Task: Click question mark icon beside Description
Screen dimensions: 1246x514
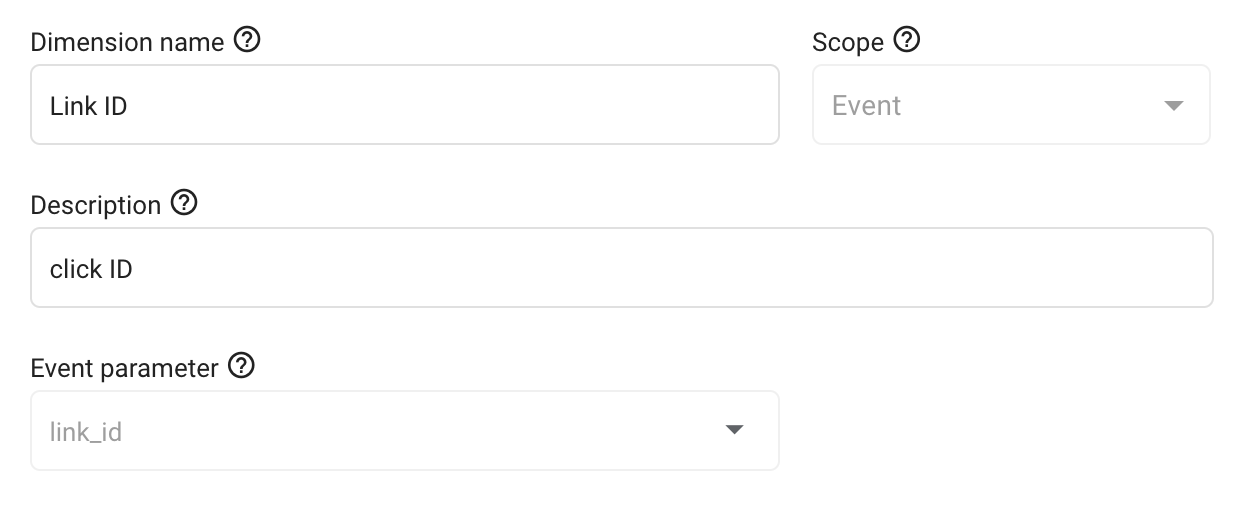Action: coord(184,203)
